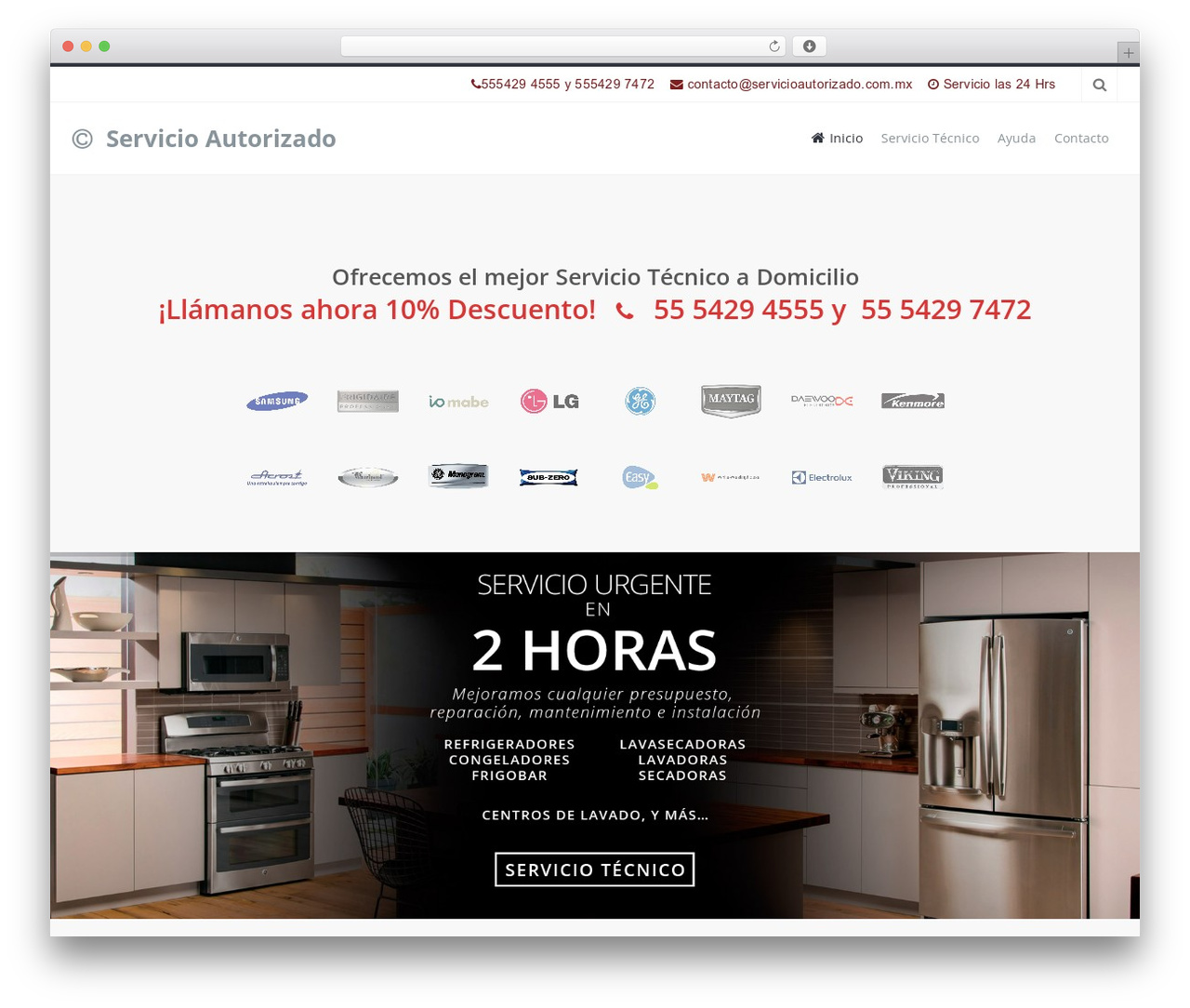Click the 'LAVASECADORAS' banner text

682,744
